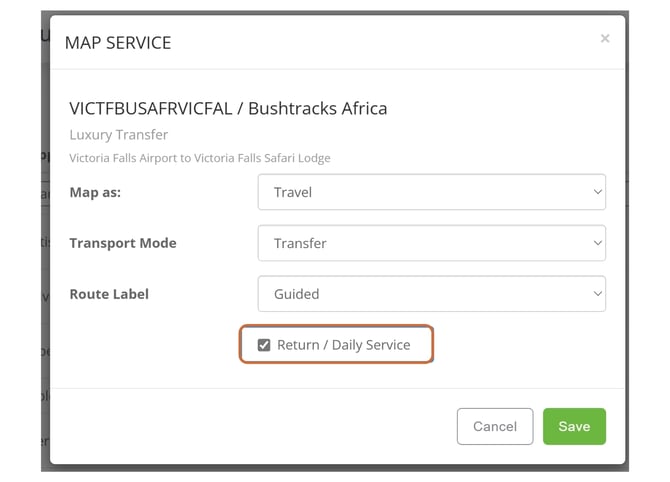Click the 'Transport Mode' field label
670x482 pixels.
(123, 243)
